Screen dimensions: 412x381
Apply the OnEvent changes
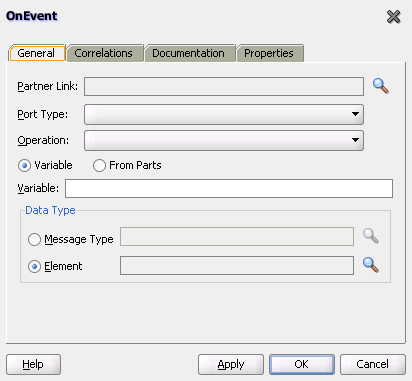click(x=231, y=364)
